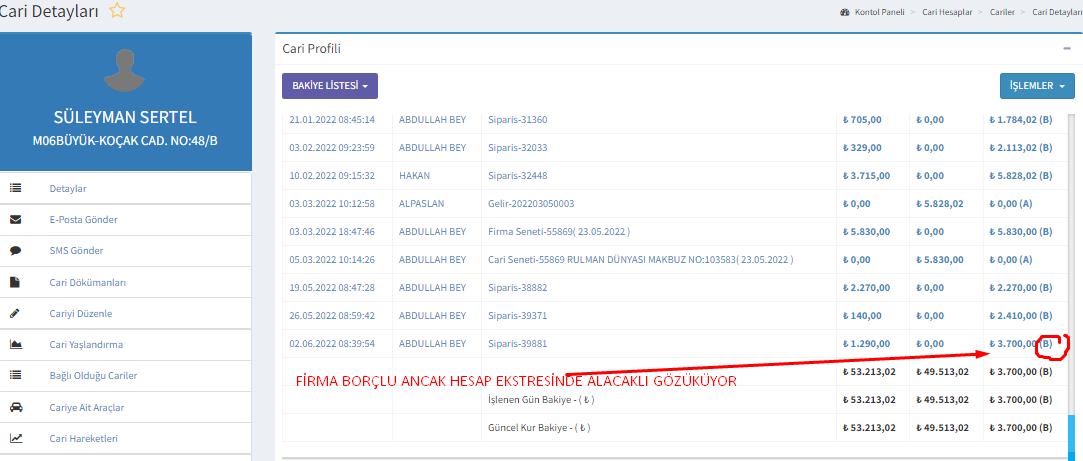The width and height of the screenshot is (1083, 461).
Task: Click the pencil icon for Cariyi Düzenle
Action: coord(15,313)
